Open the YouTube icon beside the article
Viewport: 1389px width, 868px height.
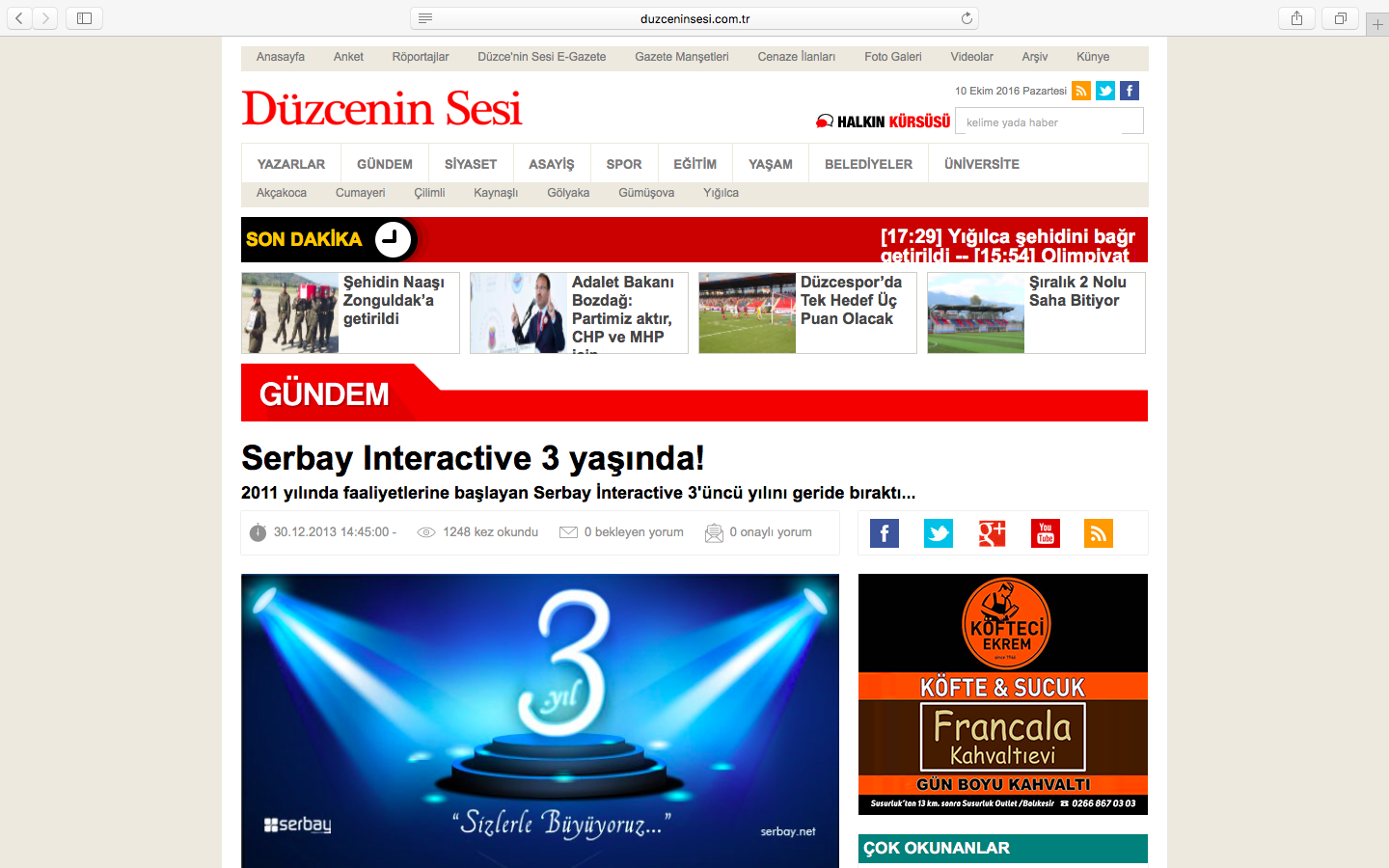click(x=1046, y=533)
